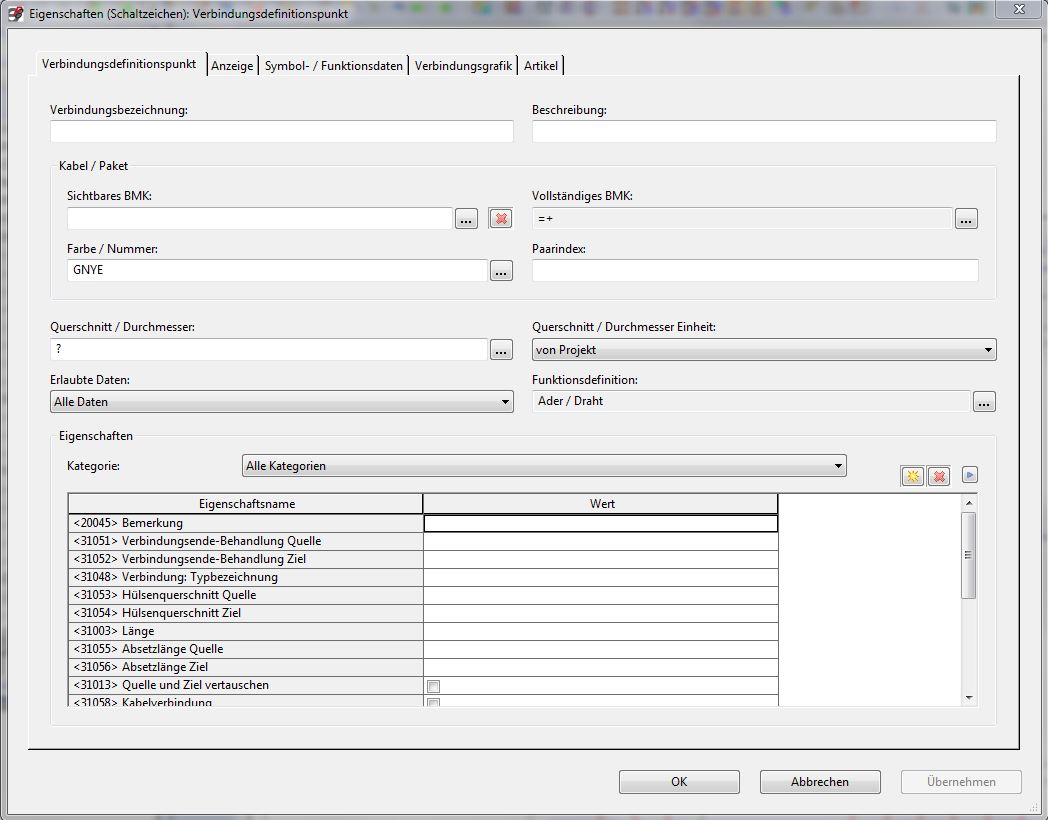Click the value cell for Bemerkung

click(x=601, y=523)
